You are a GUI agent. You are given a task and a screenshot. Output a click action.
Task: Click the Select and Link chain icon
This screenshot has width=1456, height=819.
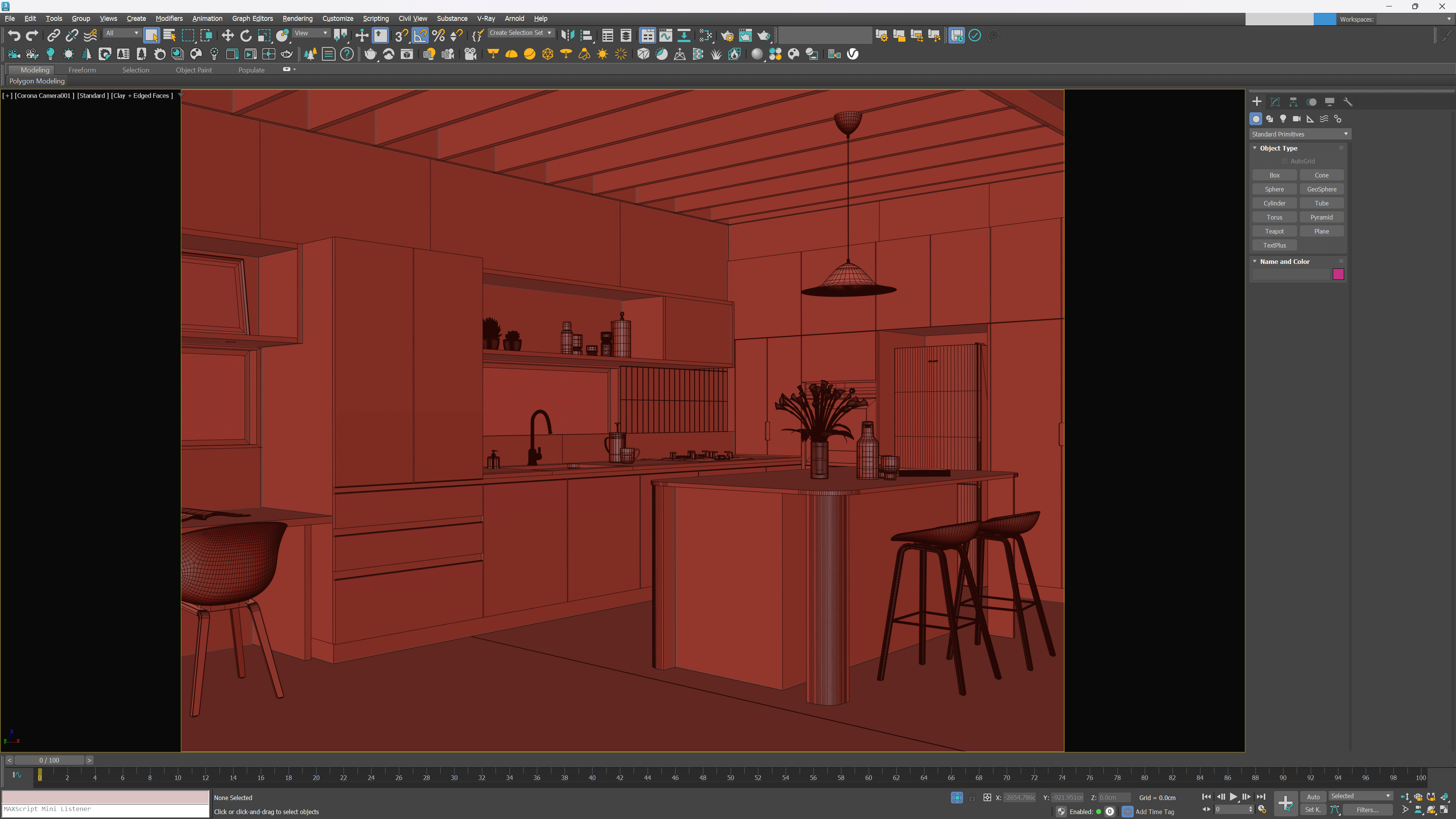tap(53, 36)
